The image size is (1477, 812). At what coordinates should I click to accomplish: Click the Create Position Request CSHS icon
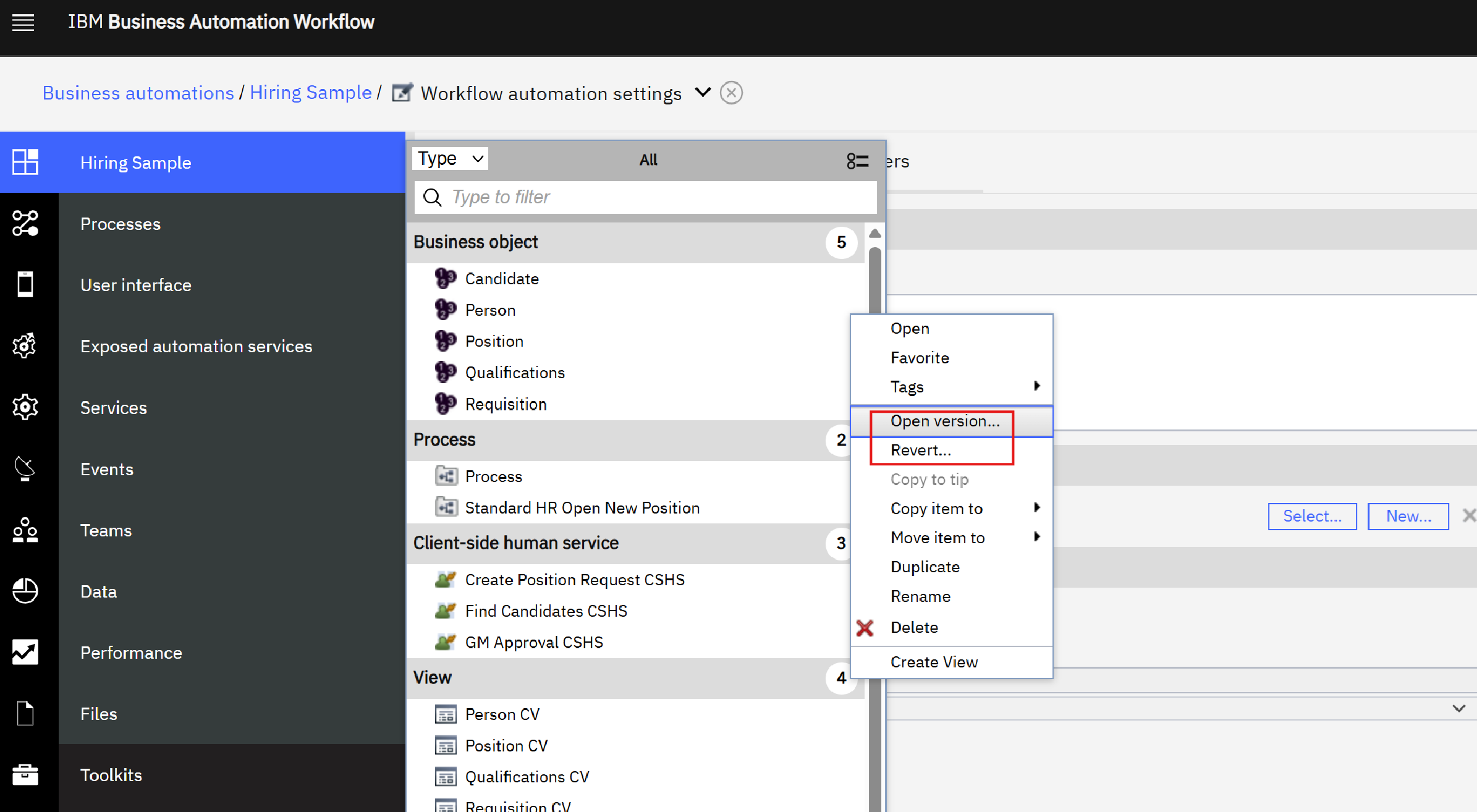(x=445, y=580)
